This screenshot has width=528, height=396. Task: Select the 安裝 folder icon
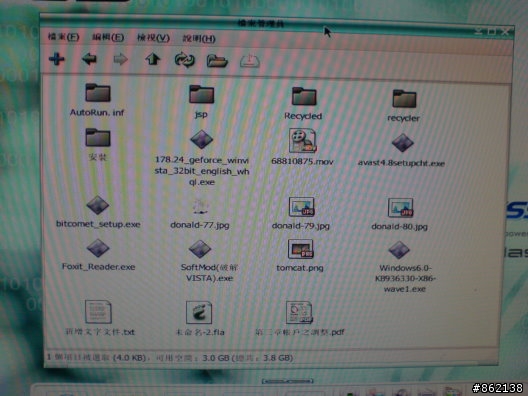(x=98, y=137)
